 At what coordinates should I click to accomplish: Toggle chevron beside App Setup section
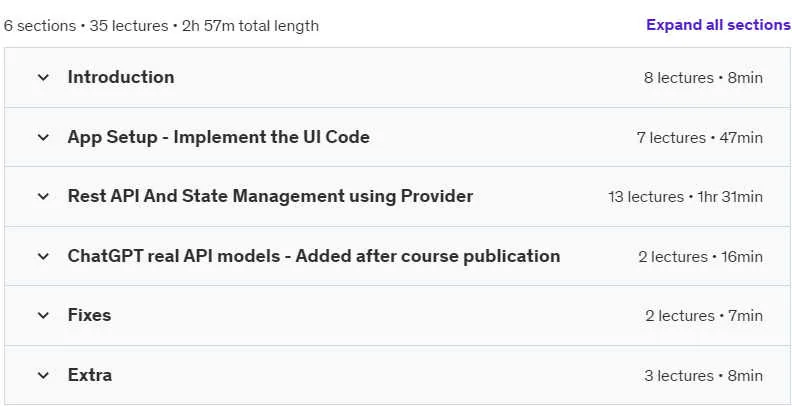43,137
